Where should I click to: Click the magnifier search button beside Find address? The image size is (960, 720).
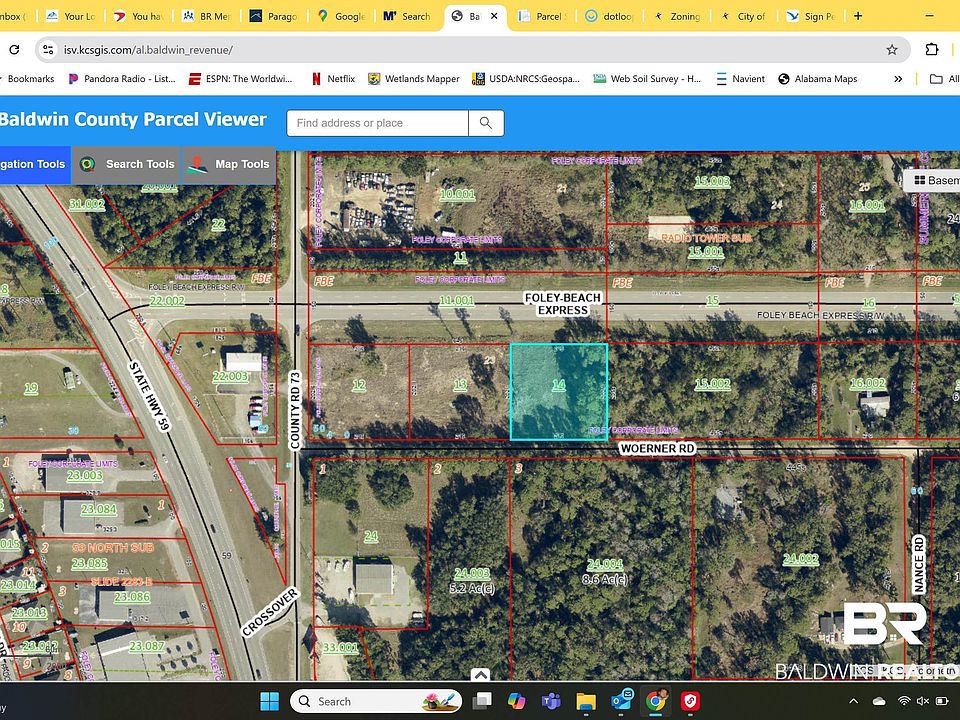point(486,123)
